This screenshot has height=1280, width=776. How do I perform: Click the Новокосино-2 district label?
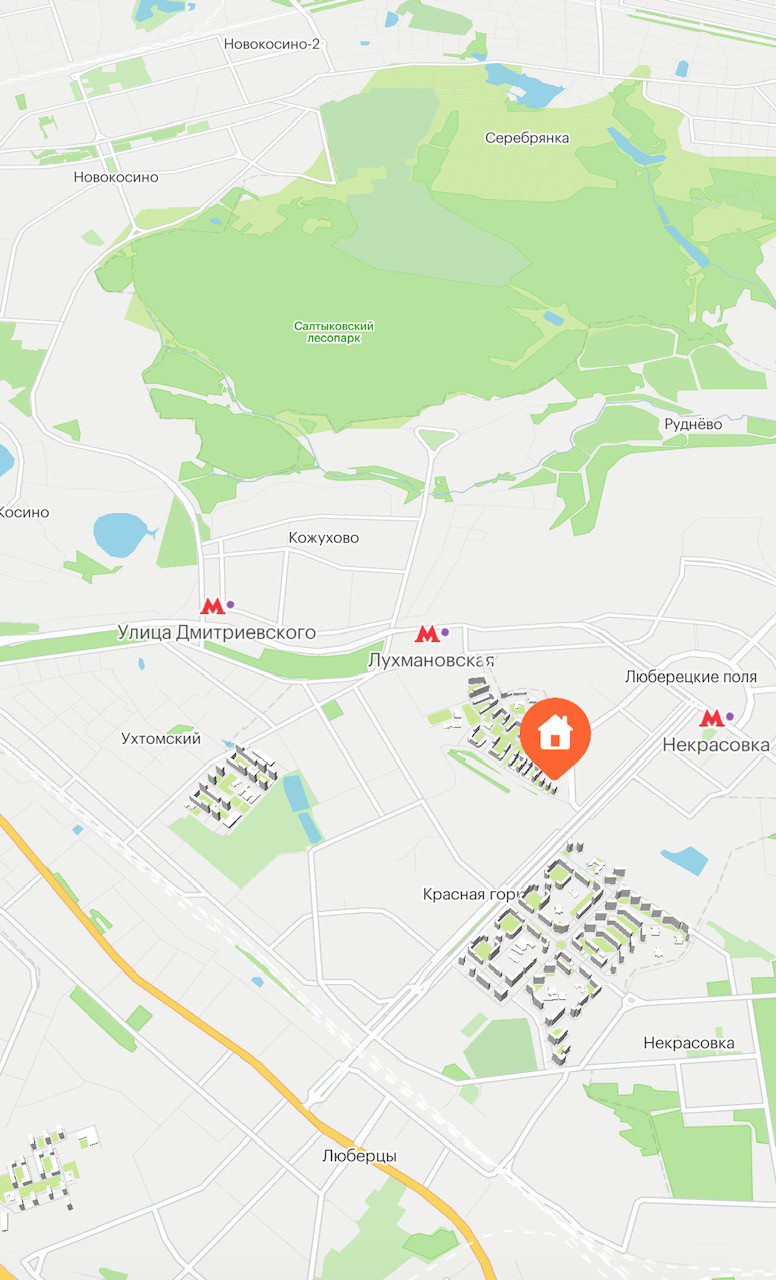pyautogui.click(x=272, y=43)
